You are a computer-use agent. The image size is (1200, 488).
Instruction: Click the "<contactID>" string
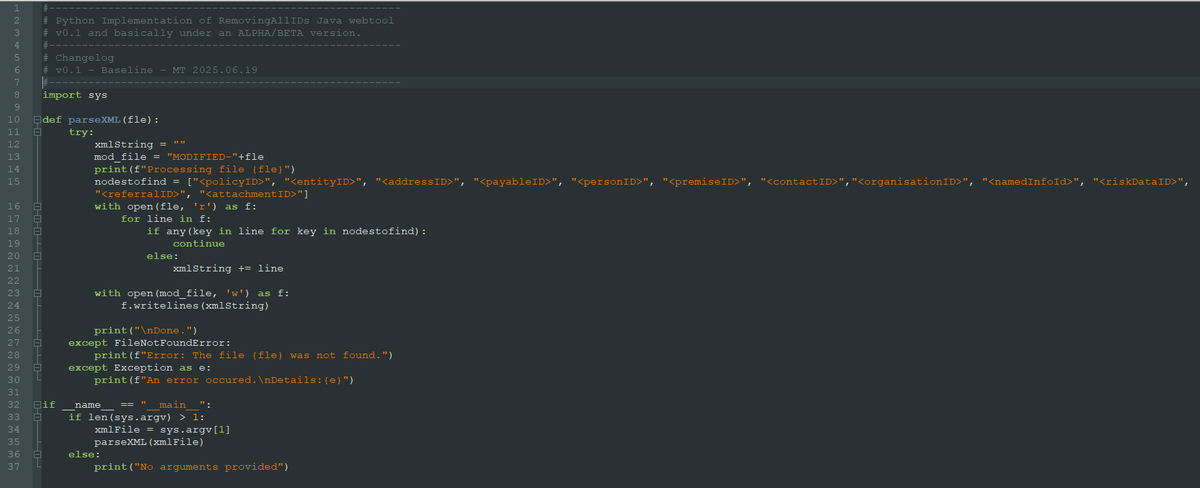pyautogui.click(x=803, y=182)
